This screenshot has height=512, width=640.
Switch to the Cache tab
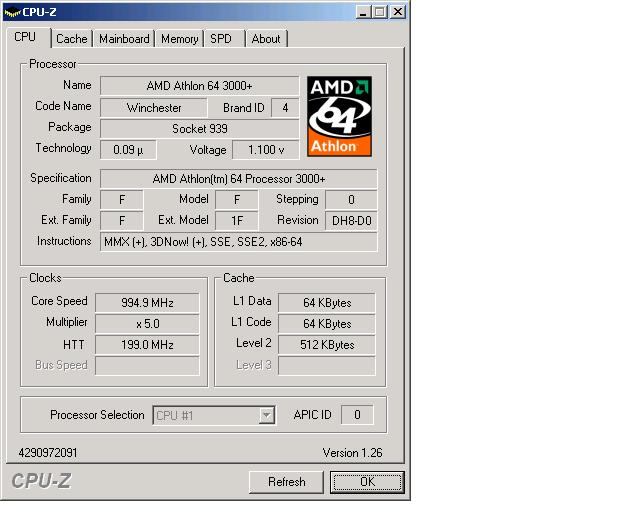coord(72,39)
